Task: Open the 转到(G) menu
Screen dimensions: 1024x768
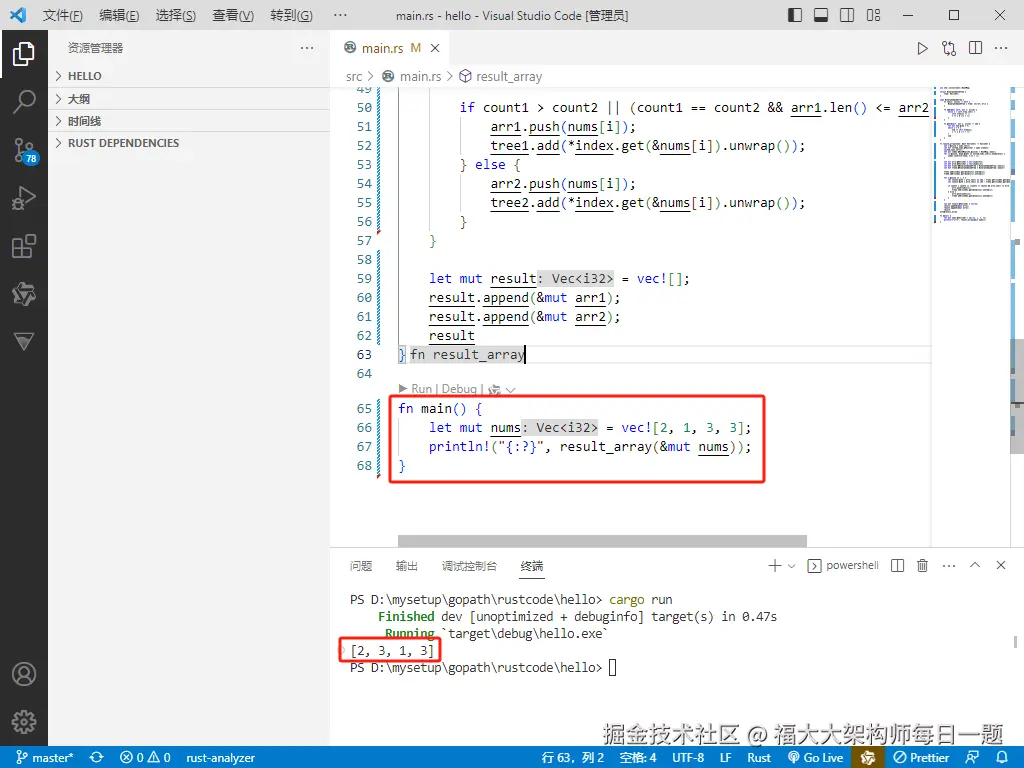Action: 291,15
